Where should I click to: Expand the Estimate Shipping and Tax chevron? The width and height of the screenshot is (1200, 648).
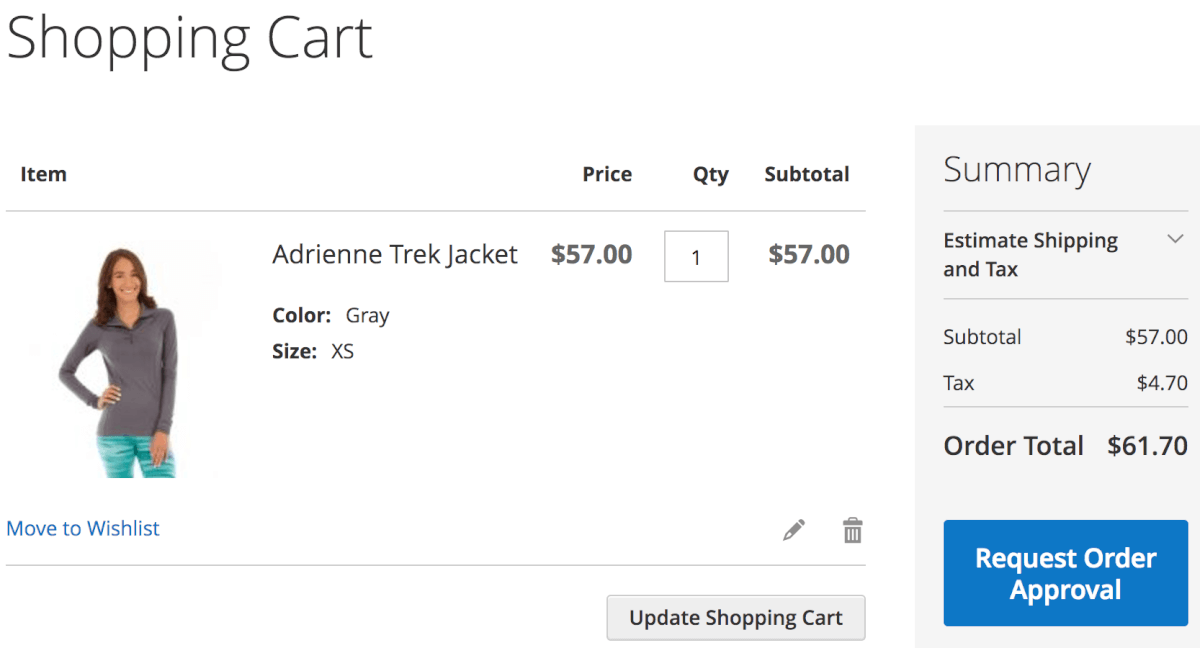1175,239
